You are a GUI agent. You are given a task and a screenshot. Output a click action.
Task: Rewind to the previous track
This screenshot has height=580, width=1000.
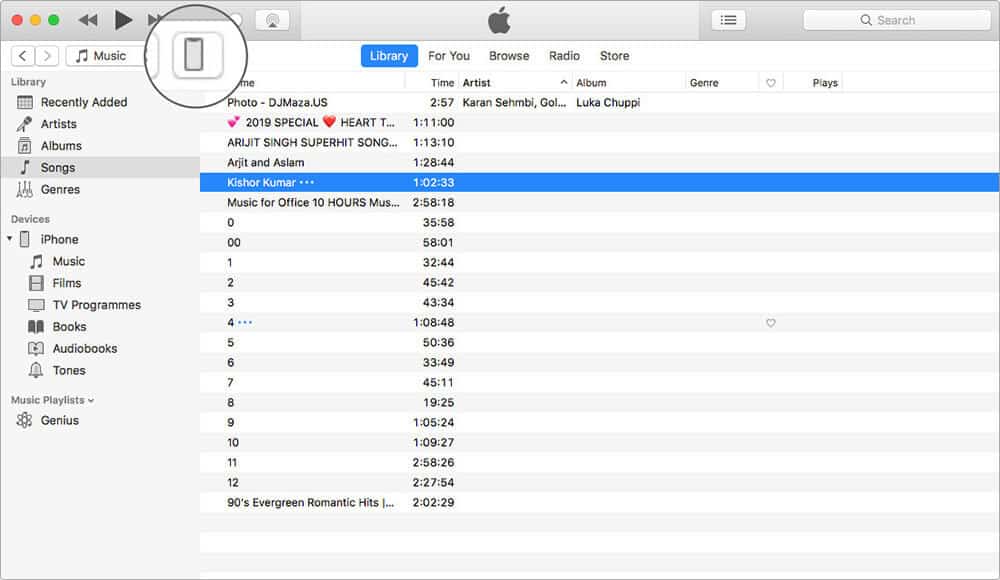pyautogui.click(x=88, y=20)
